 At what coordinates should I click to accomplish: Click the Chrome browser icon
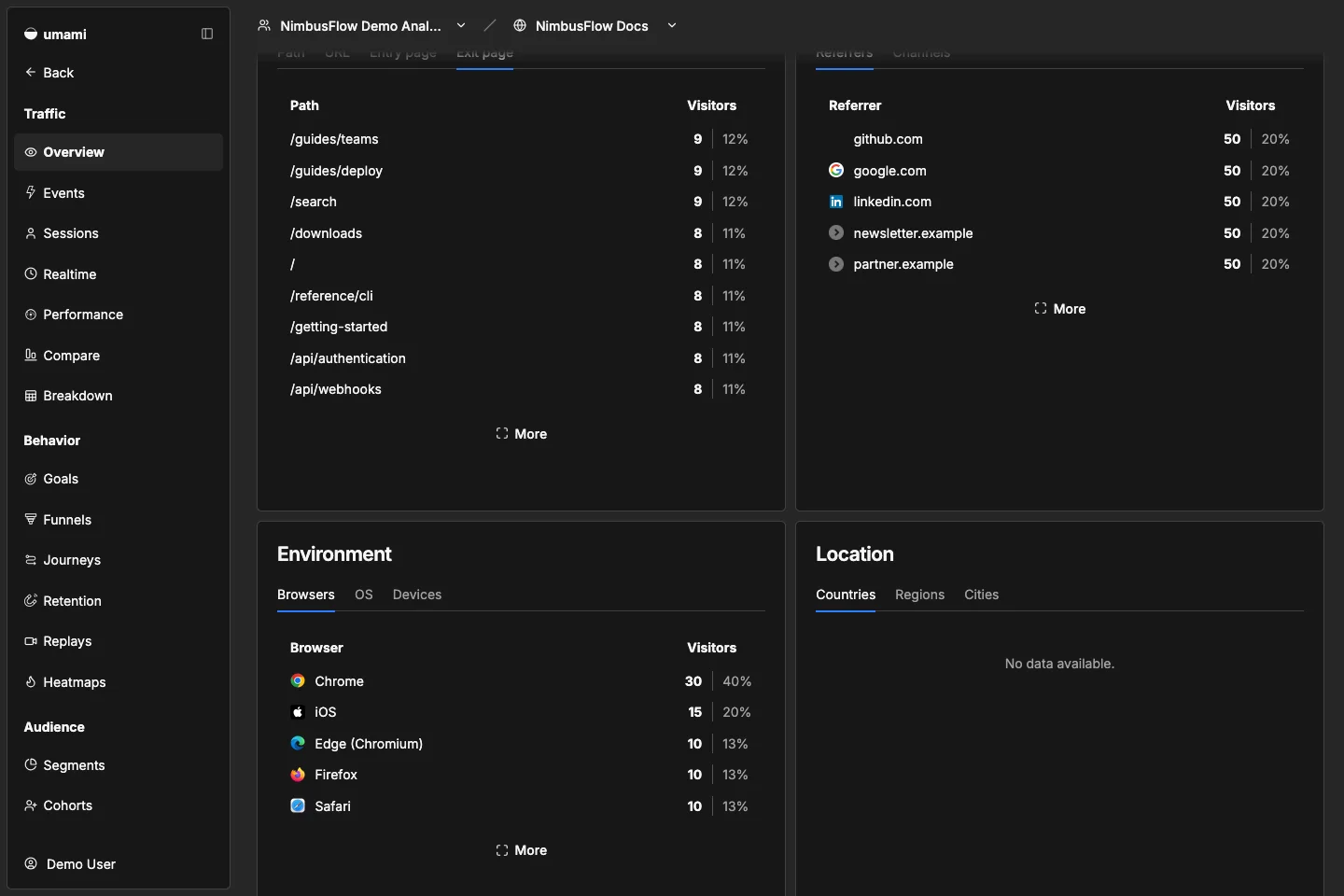point(298,680)
